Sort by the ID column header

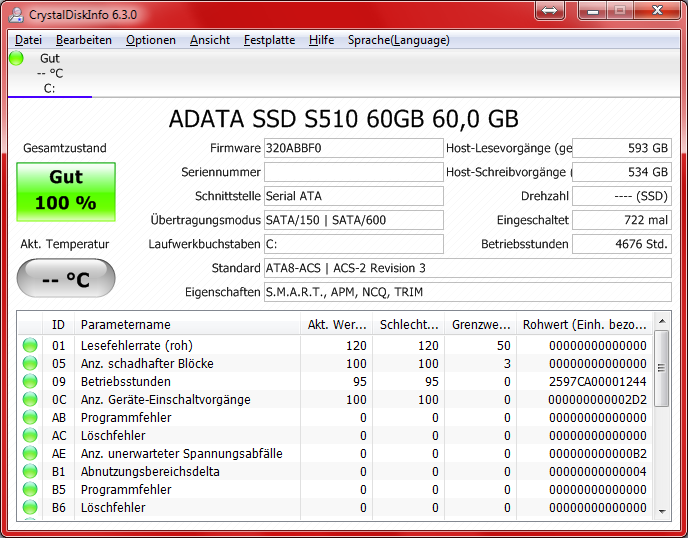coord(58,324)
